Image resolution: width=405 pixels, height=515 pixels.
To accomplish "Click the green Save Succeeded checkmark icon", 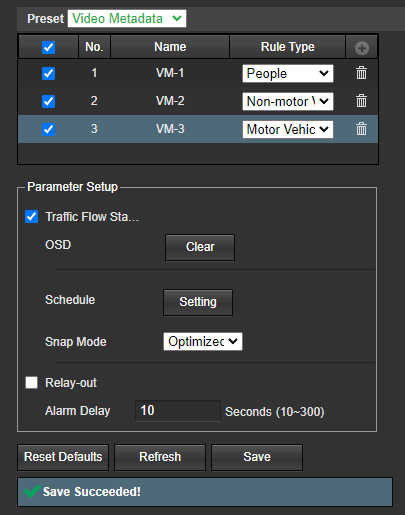I will click(32, 491).
